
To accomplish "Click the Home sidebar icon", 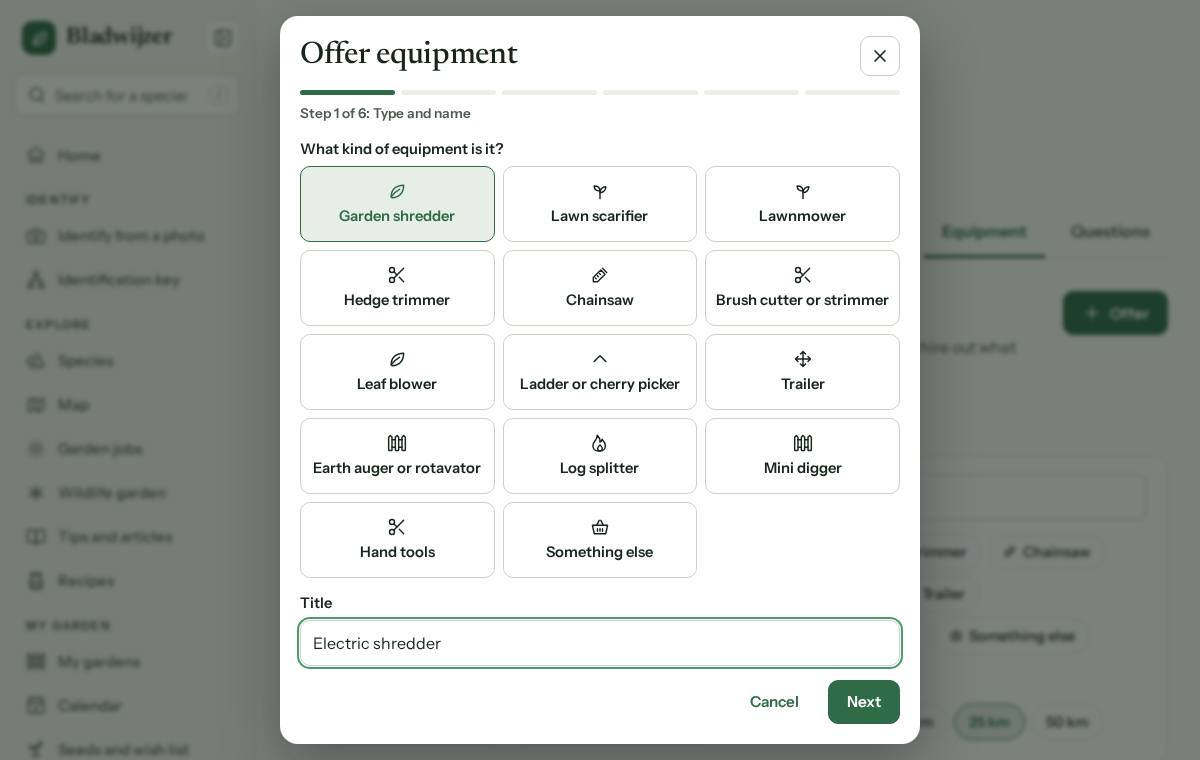I will pos(36,156).
